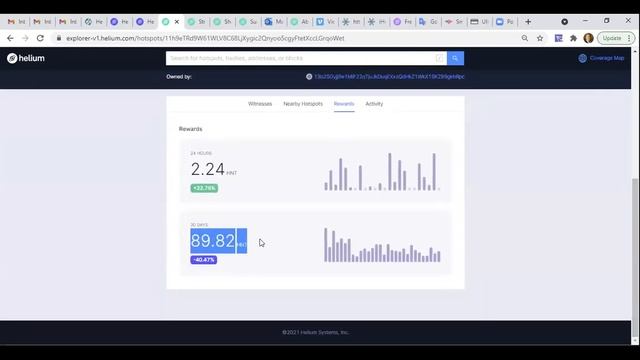640x360 pixels.
Task: Open the owner wallet address link
Action: (x=389, y=76)
